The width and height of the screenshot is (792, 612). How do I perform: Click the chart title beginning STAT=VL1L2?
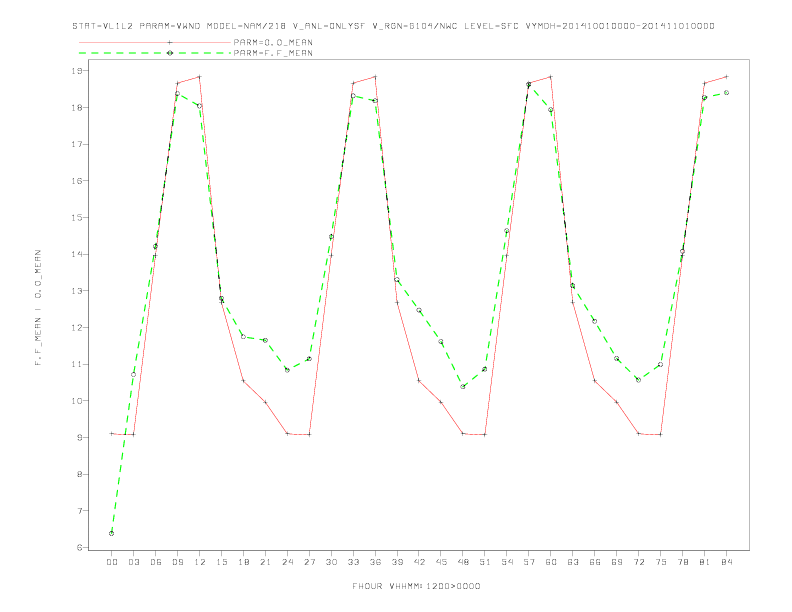[x=393, y=26]
